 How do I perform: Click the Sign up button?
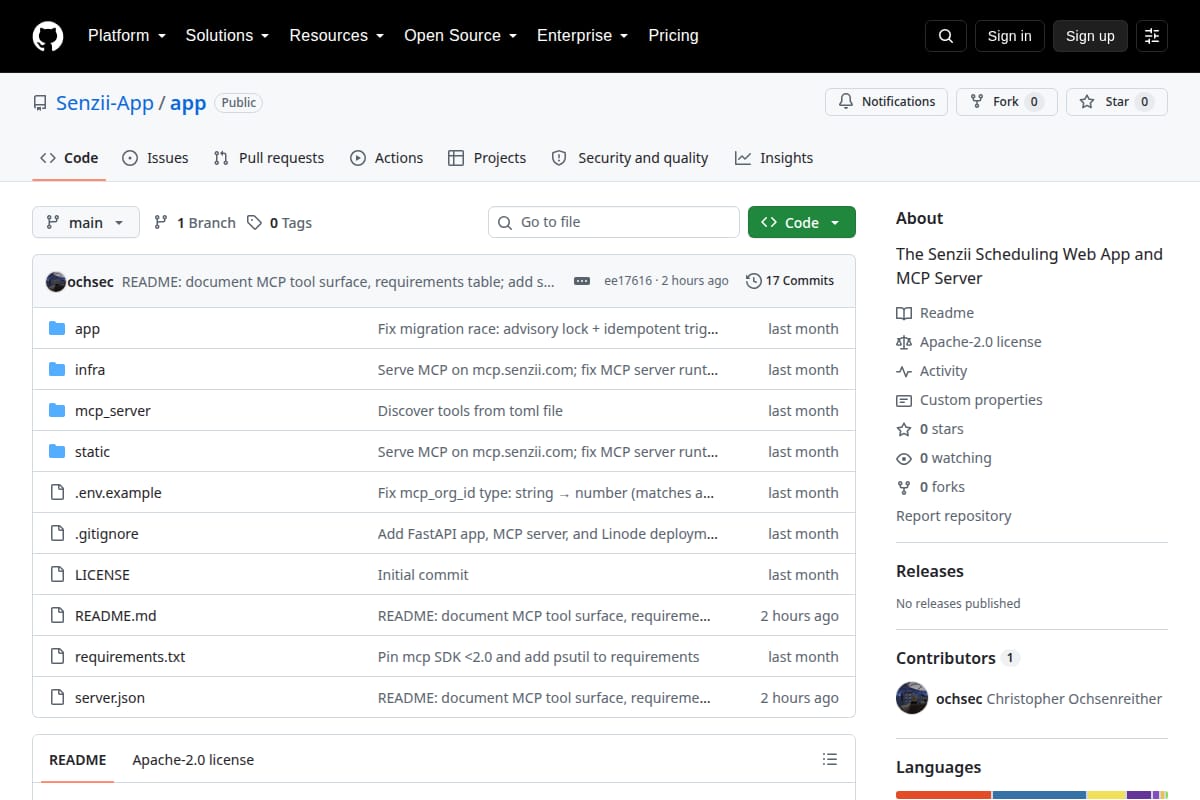[1090, 36]
